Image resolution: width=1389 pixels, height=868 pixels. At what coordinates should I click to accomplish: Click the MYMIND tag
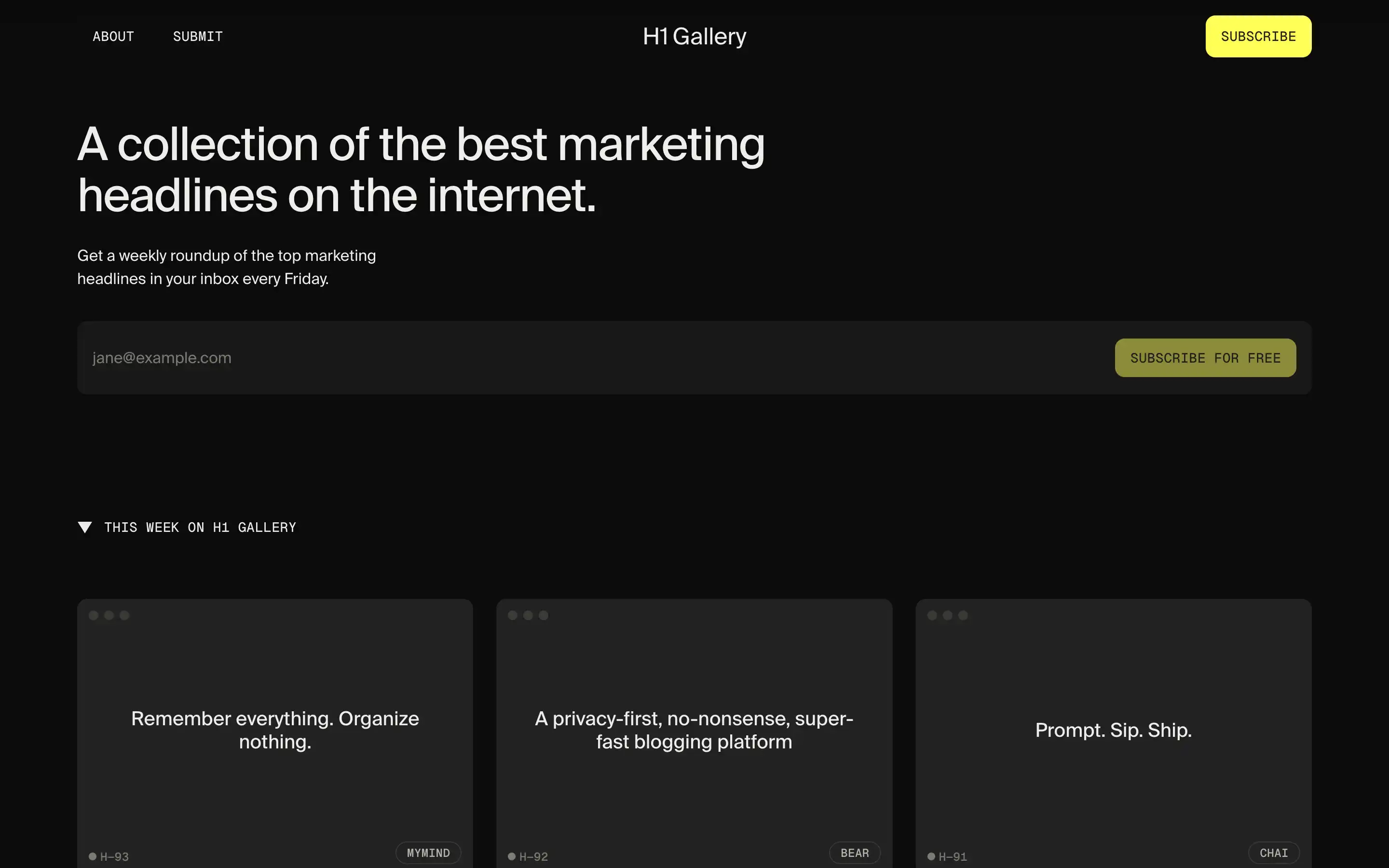click(428, 853)
